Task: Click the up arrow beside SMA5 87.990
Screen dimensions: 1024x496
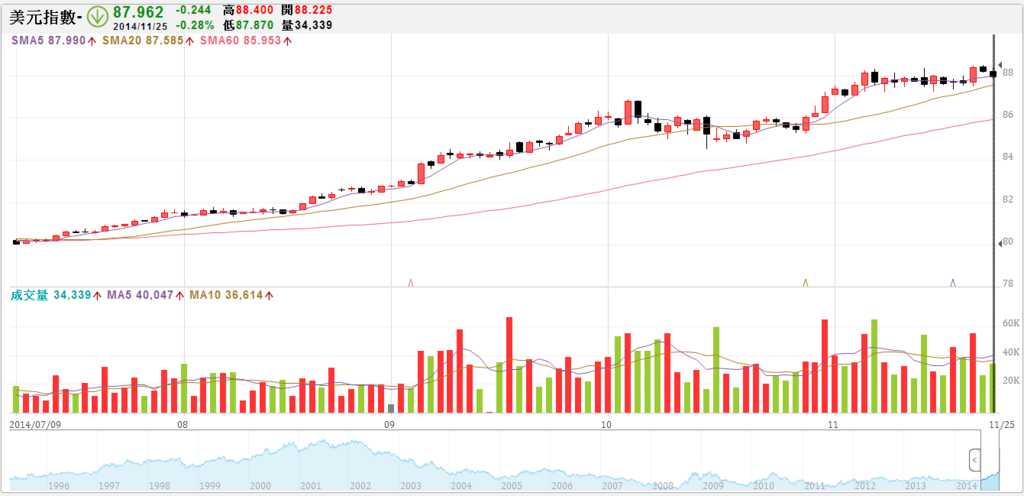Action: [x=92, y=40]
